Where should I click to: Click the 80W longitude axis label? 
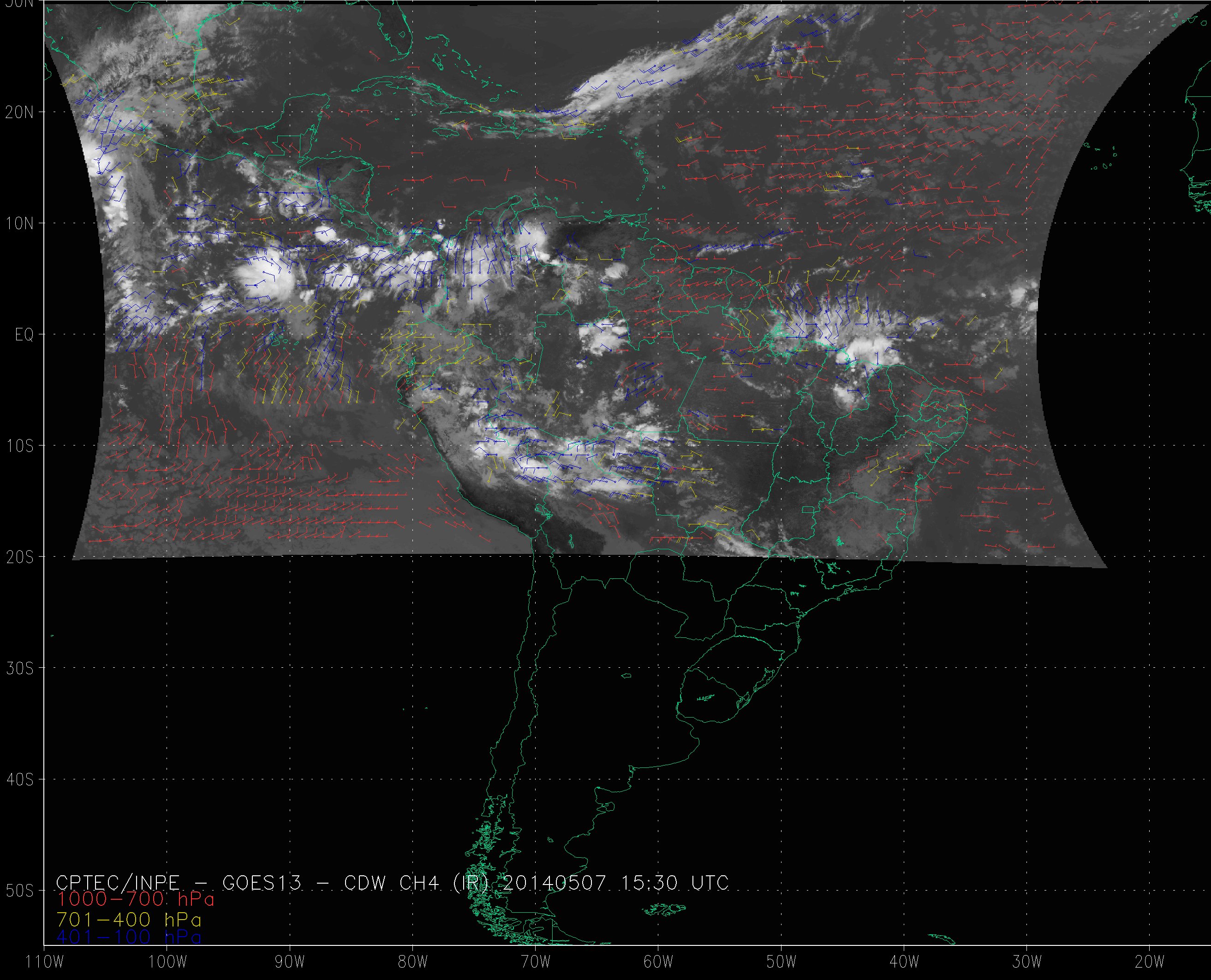click(x=413, y=962)
